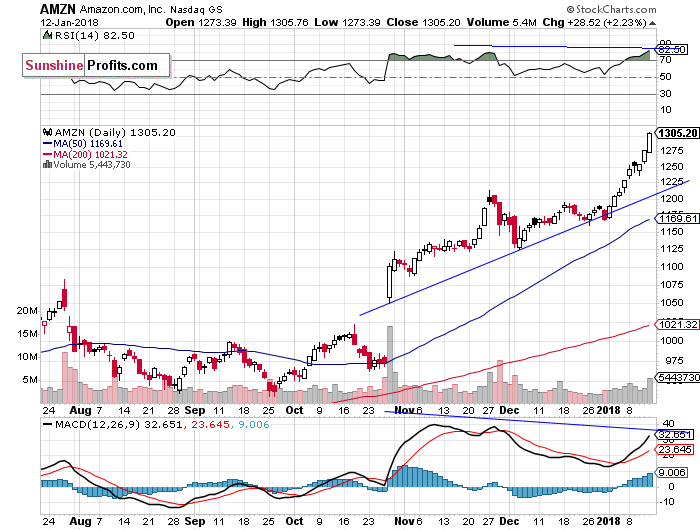Click the Volume 5,443,730 legend entry
700x530 pixels.
pyautogui.click(x=92, y=165)
